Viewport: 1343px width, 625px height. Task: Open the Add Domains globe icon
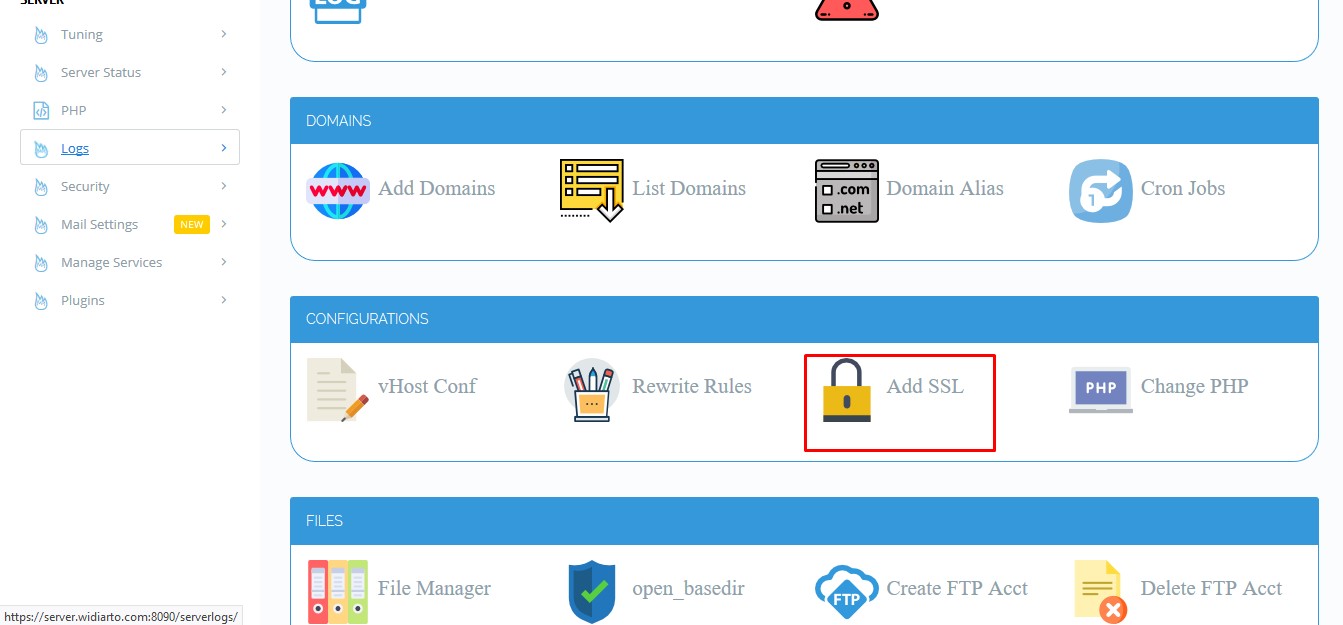(338, 190)
